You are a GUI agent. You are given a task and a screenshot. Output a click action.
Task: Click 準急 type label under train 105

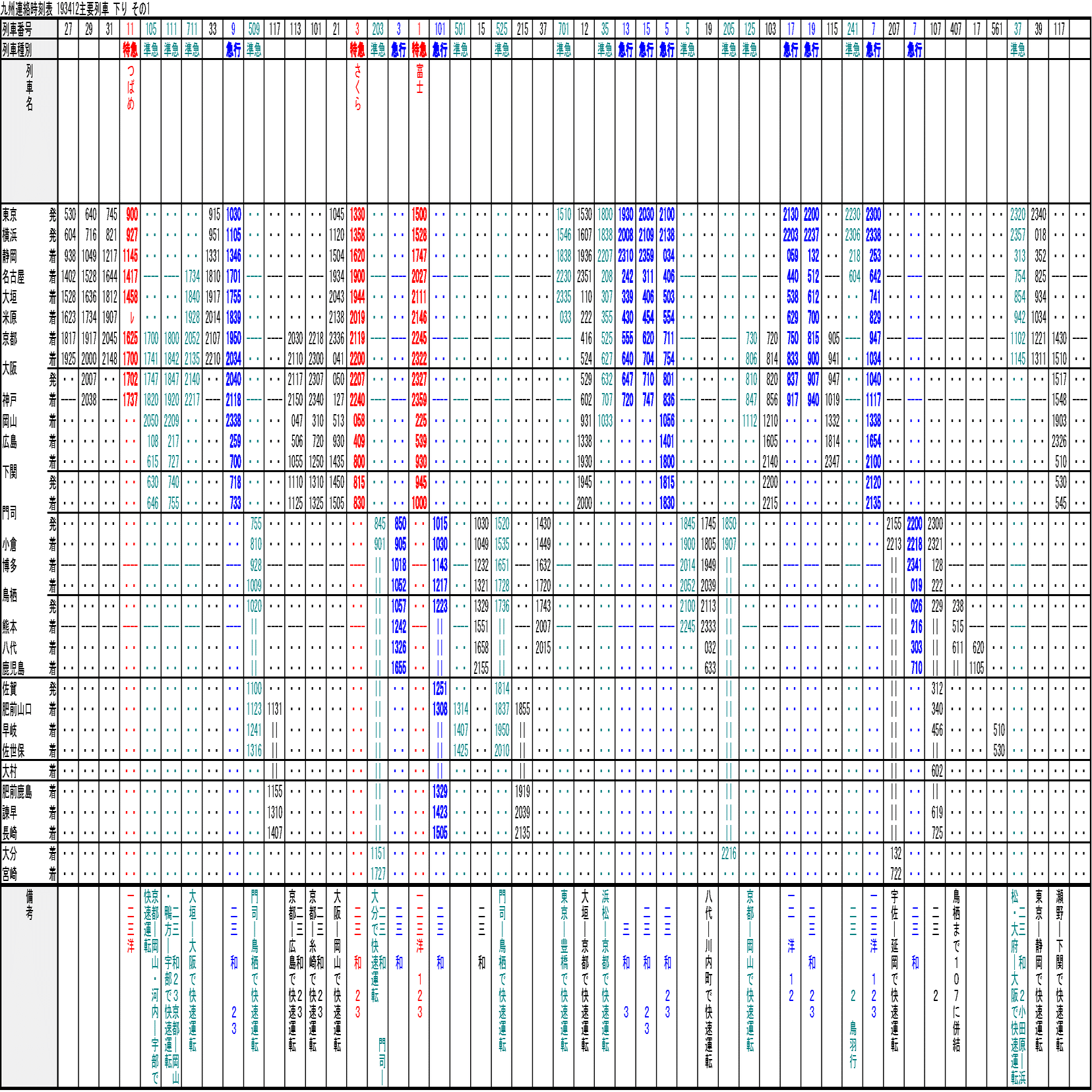click(151, 49)
